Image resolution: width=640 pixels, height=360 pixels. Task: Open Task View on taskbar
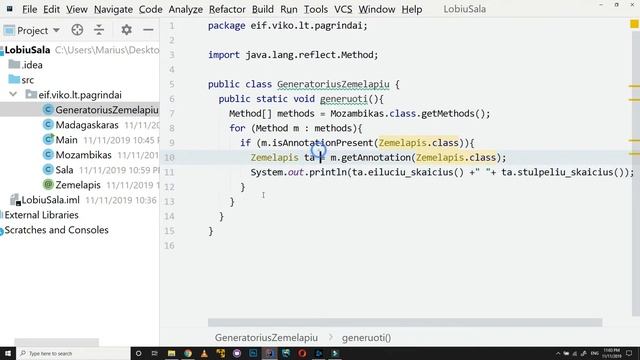pyautogui.click(x=155, y=353)
